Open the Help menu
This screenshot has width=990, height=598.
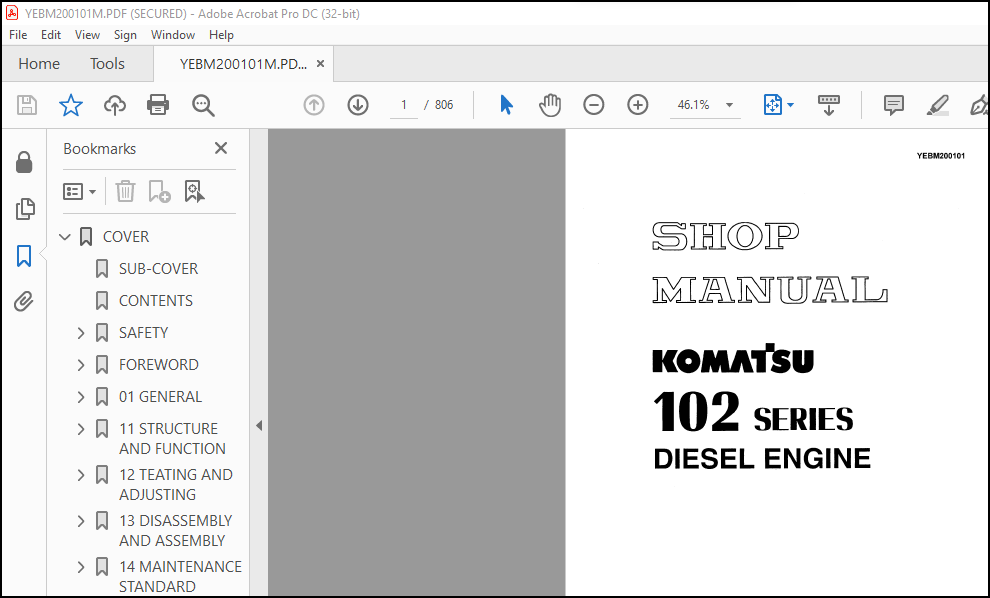pyautogui.click(x=221, y=35)
